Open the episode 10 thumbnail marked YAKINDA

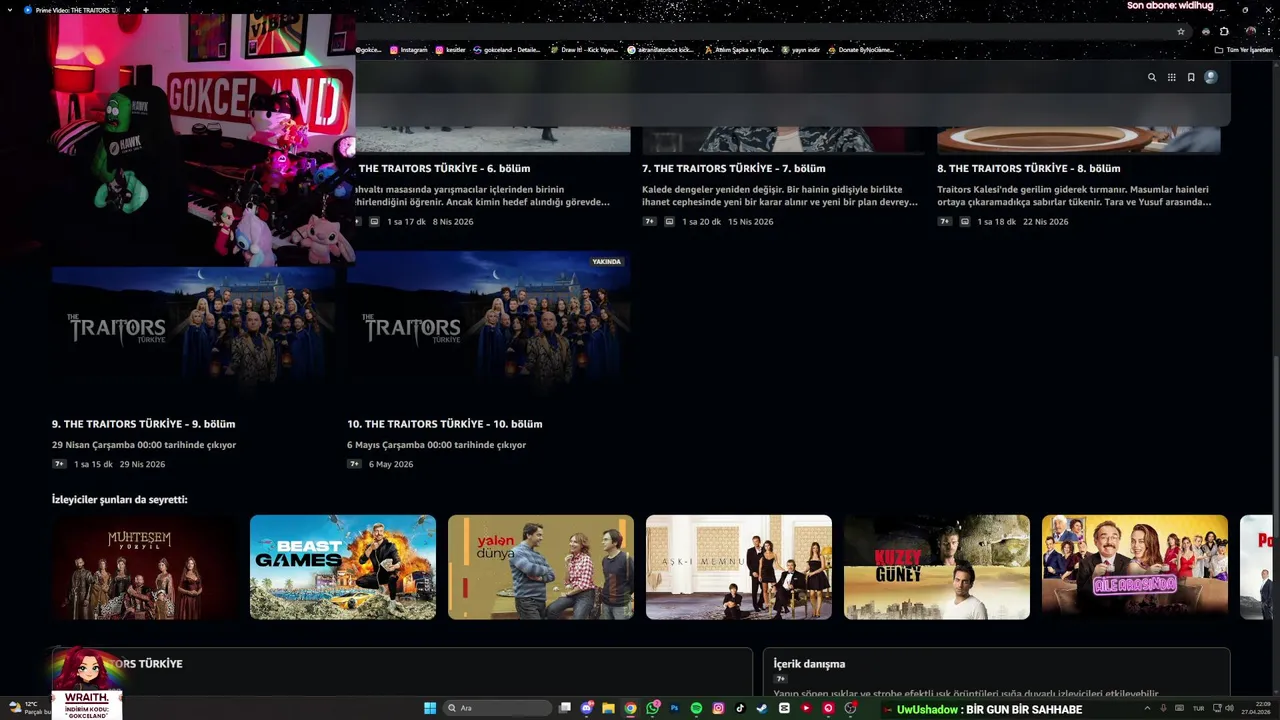488,330
